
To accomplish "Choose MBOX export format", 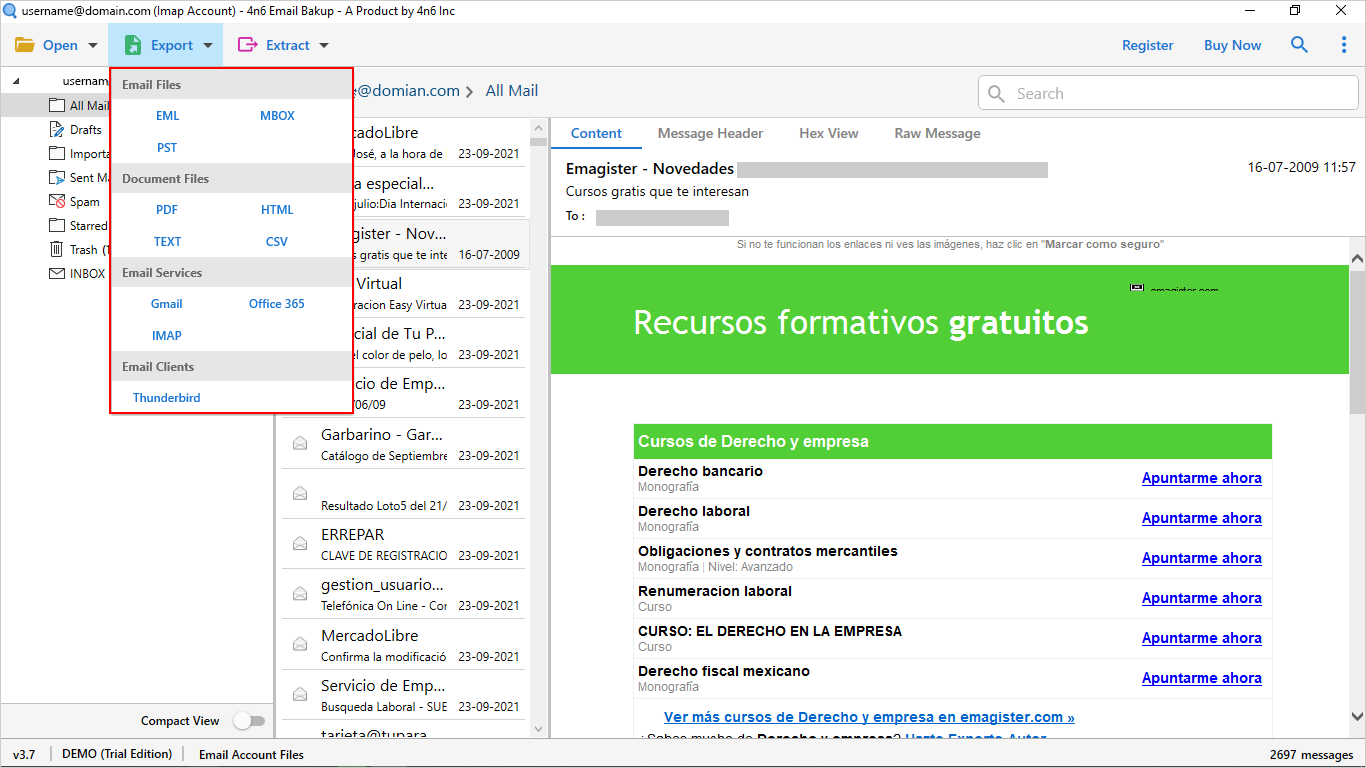I will tap(277, 116).
